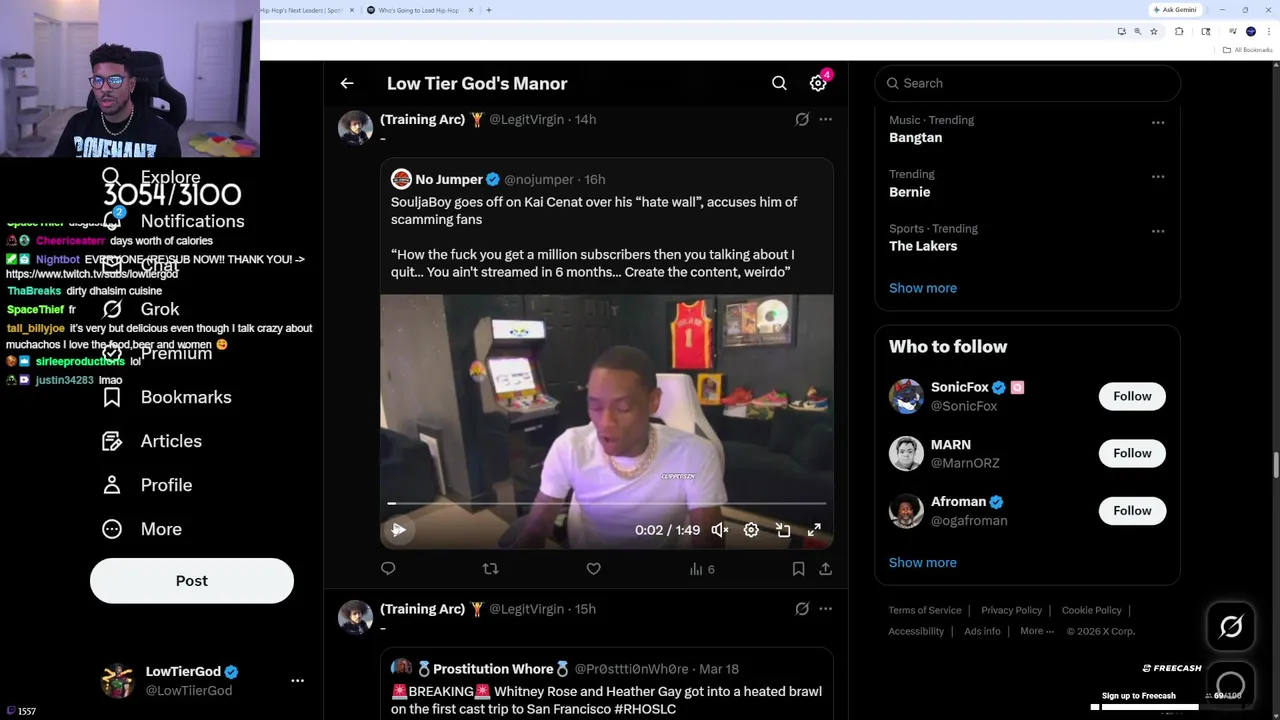The width and height of the screenshot is (1280, 720).
Task: Open Privacy Policy link
Action: coord(1011,610)
